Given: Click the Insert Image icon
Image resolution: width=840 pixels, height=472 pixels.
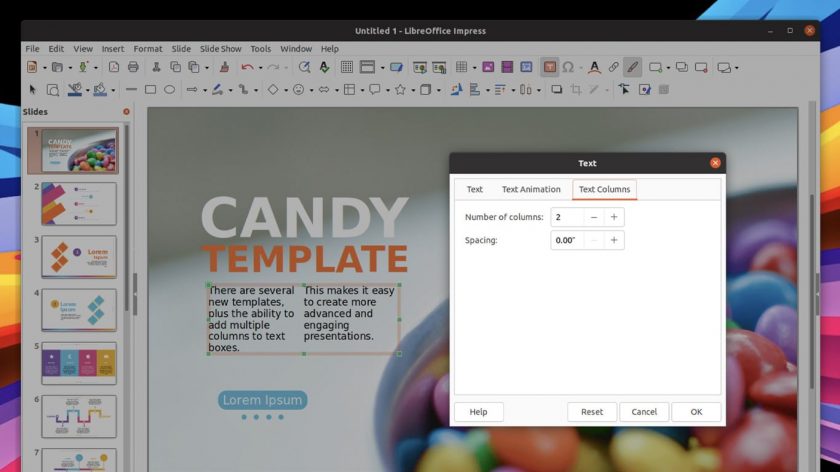Looking at the screenshot, I should point(488,67).
